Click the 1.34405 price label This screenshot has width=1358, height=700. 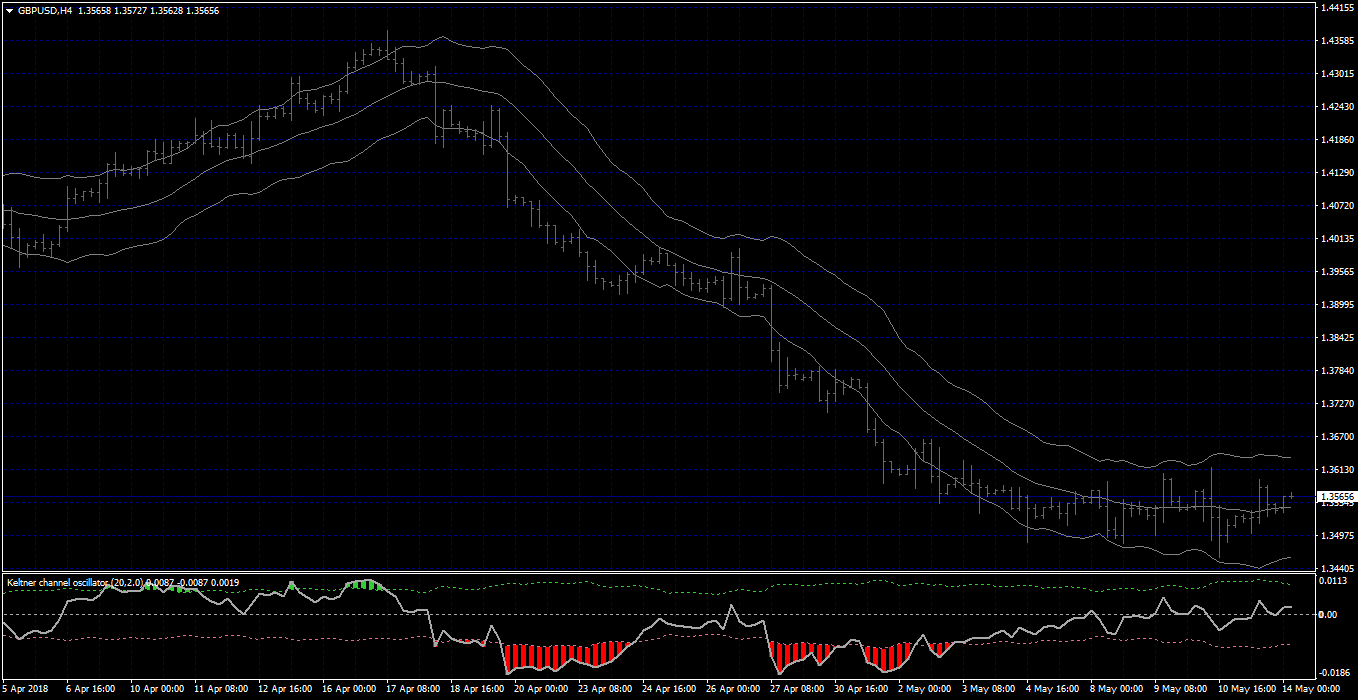pyautogui.click(x=1336, y=568)
